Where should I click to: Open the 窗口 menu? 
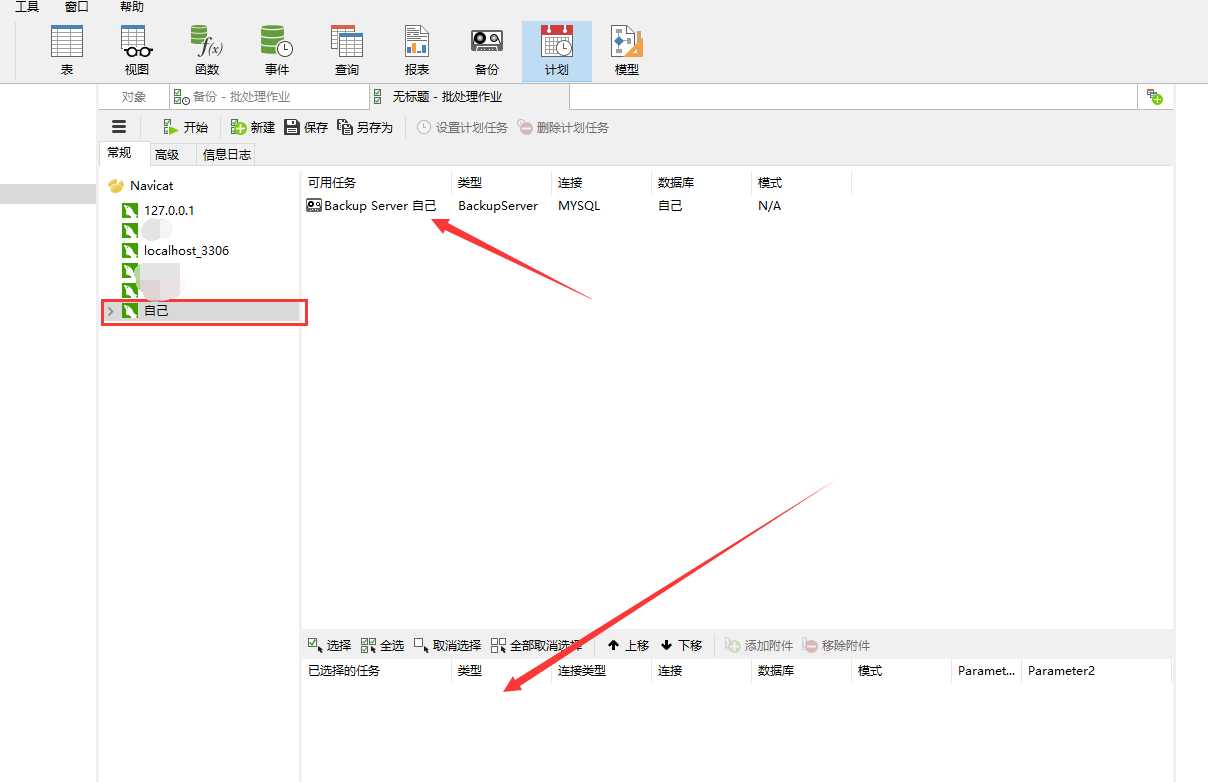tap(77, 7)
